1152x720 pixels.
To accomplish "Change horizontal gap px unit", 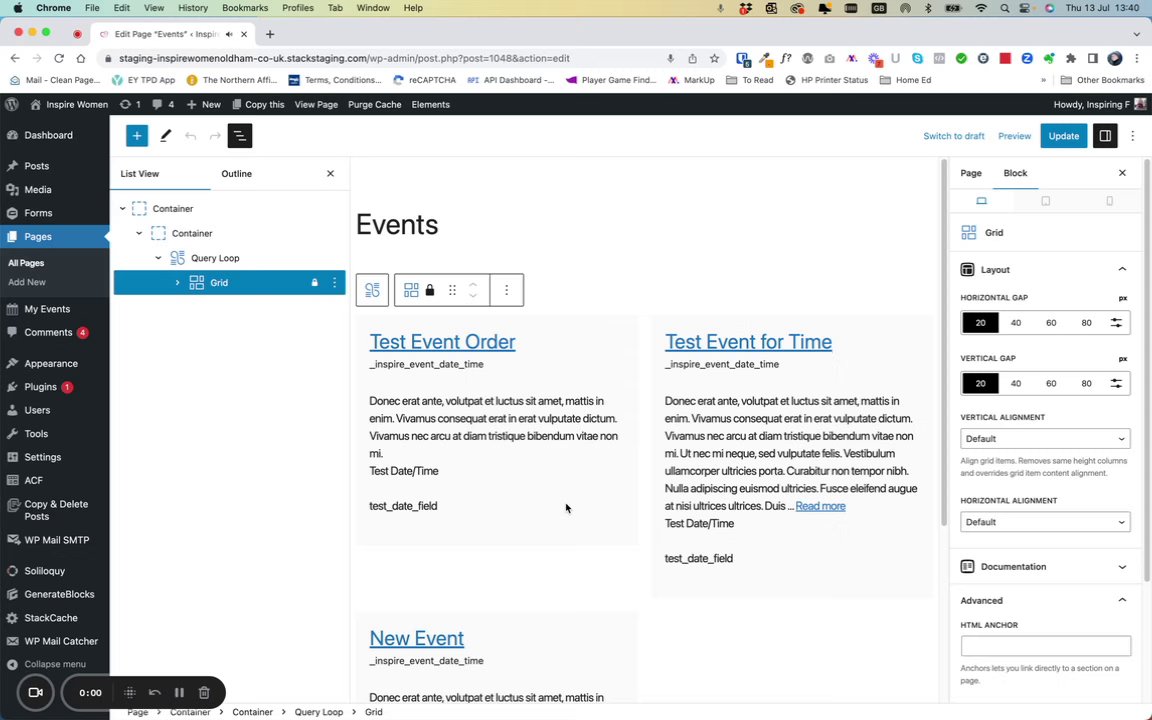I will [x=1123, y=298].
